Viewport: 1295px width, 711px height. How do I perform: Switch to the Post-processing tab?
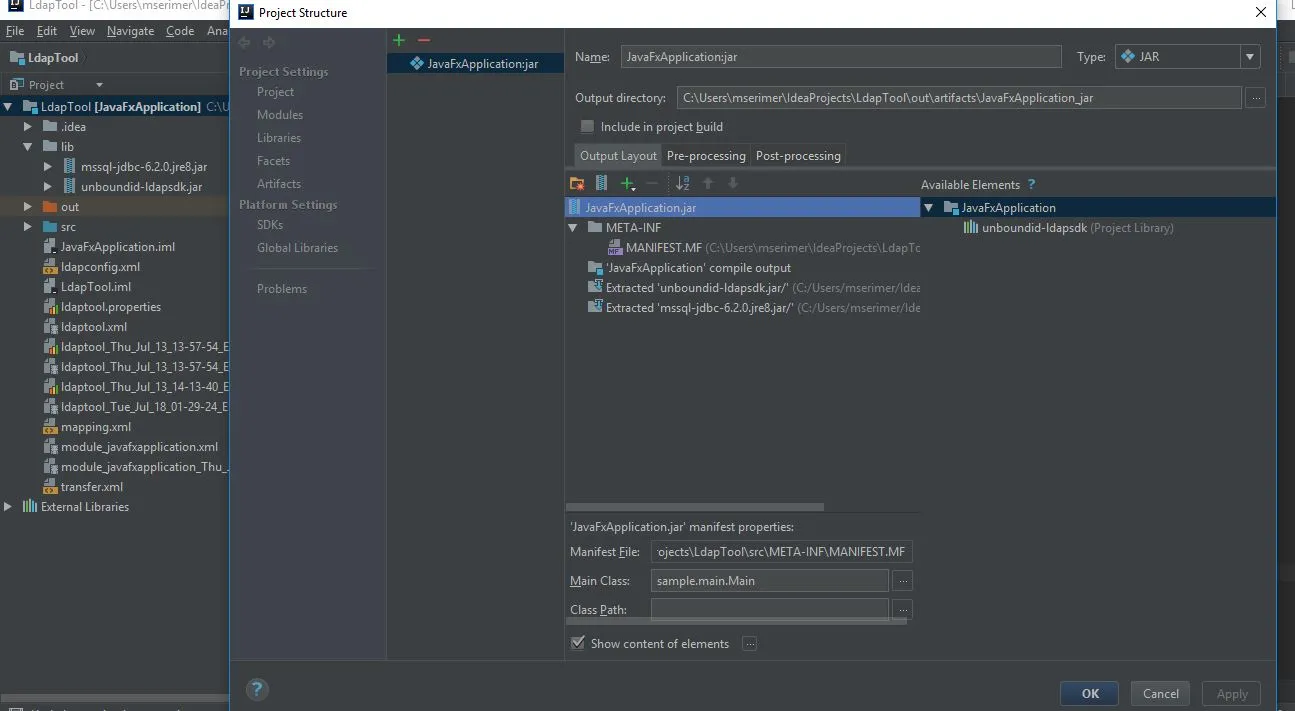798,155
